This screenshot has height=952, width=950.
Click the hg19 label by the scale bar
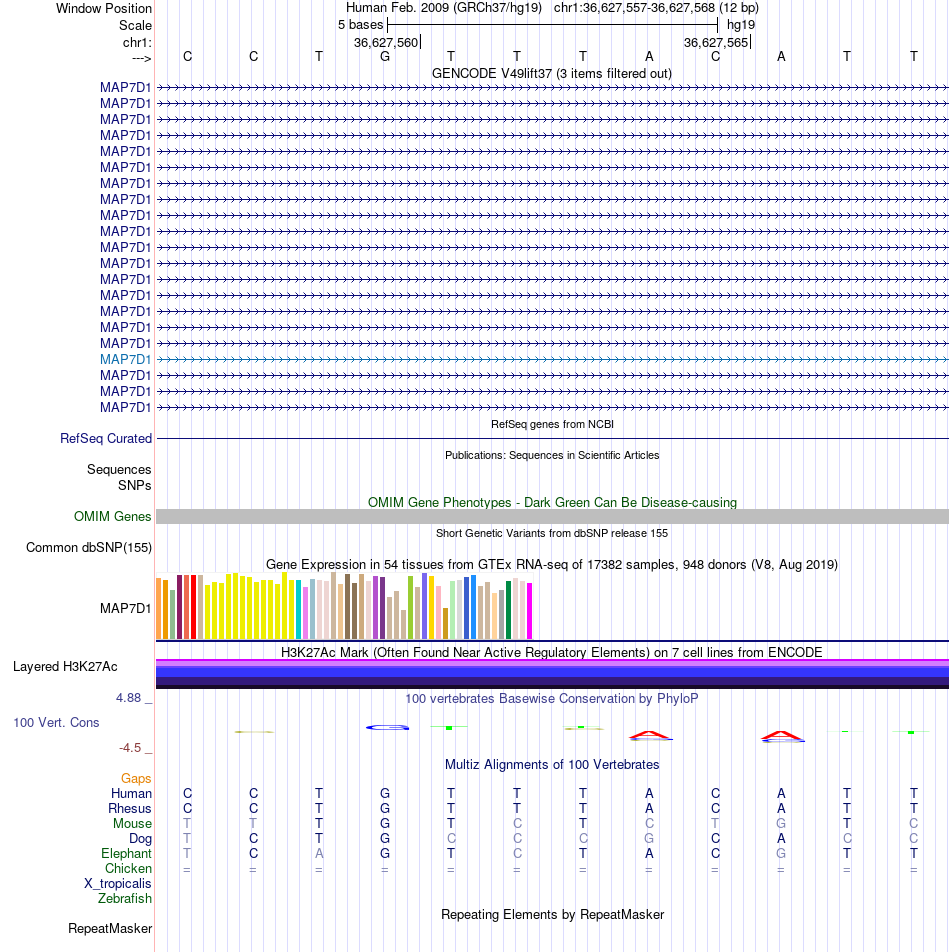point(741,25)
